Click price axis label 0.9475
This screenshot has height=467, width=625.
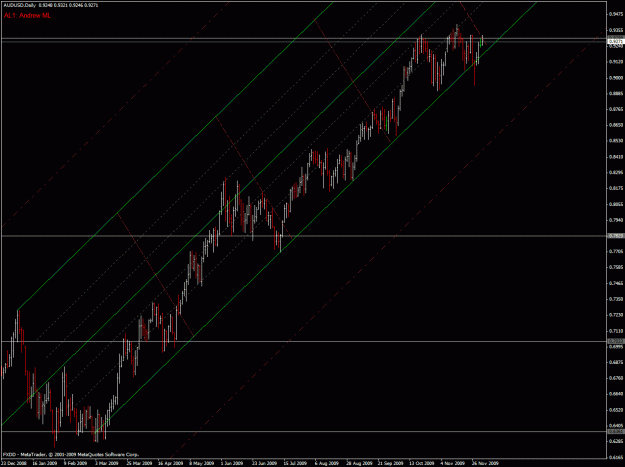click(616, 14)
